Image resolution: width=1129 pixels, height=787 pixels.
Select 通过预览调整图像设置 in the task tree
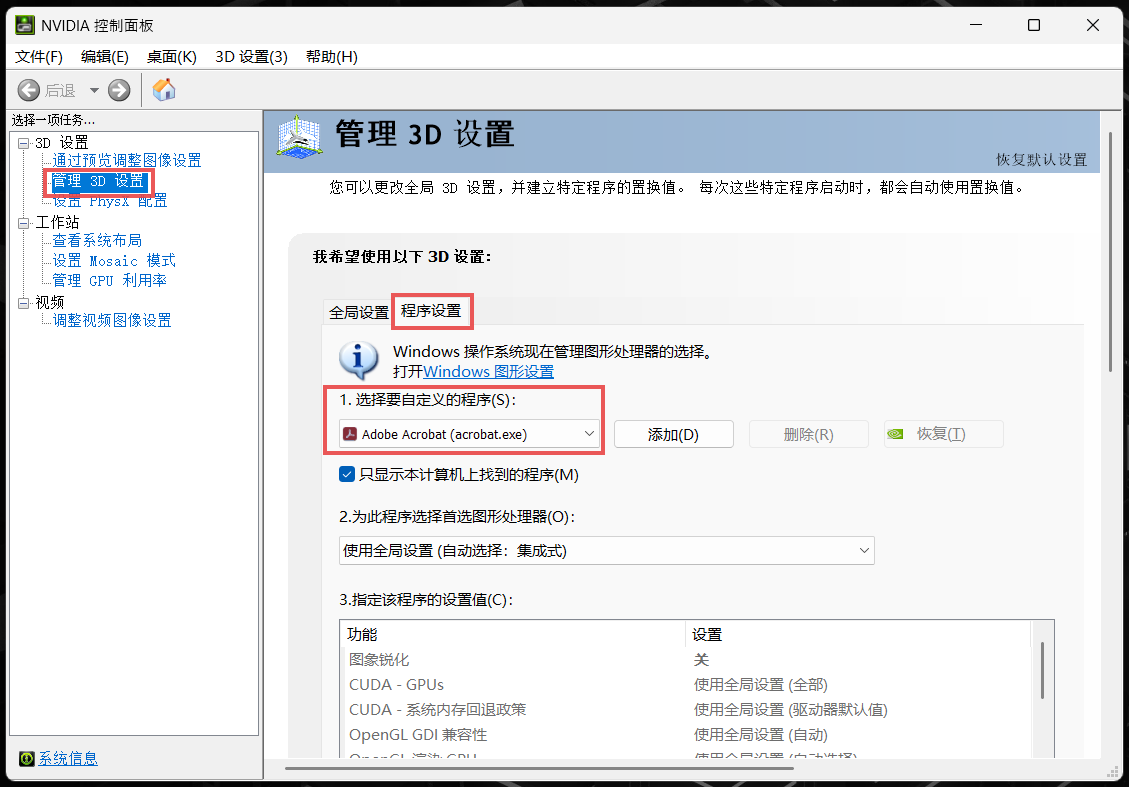click(127, 160)
